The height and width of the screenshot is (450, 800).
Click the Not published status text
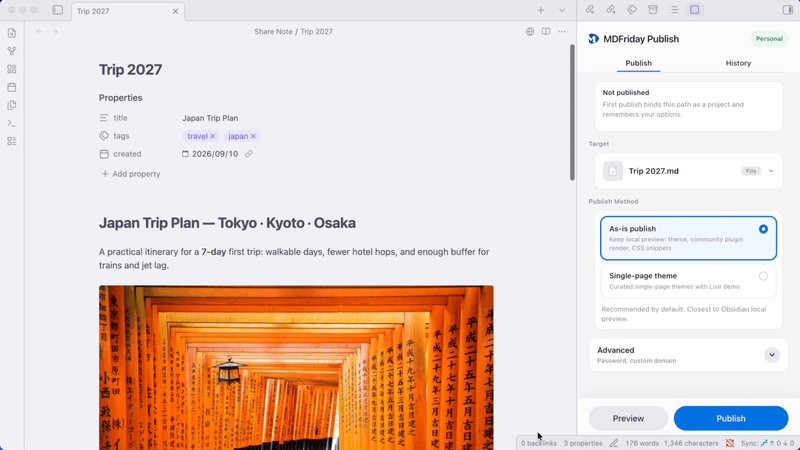626,92
